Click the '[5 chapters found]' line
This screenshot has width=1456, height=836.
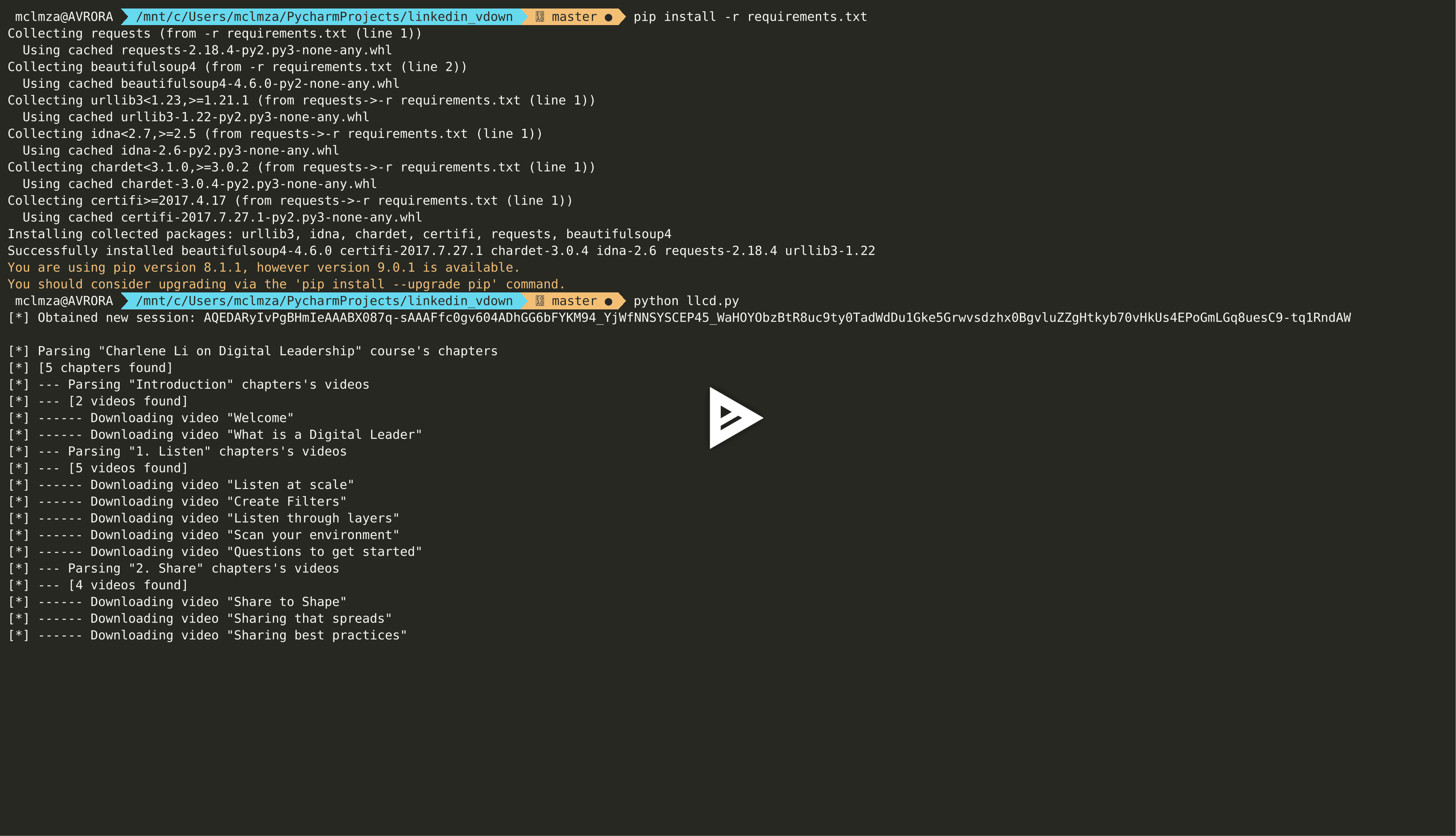90,368
